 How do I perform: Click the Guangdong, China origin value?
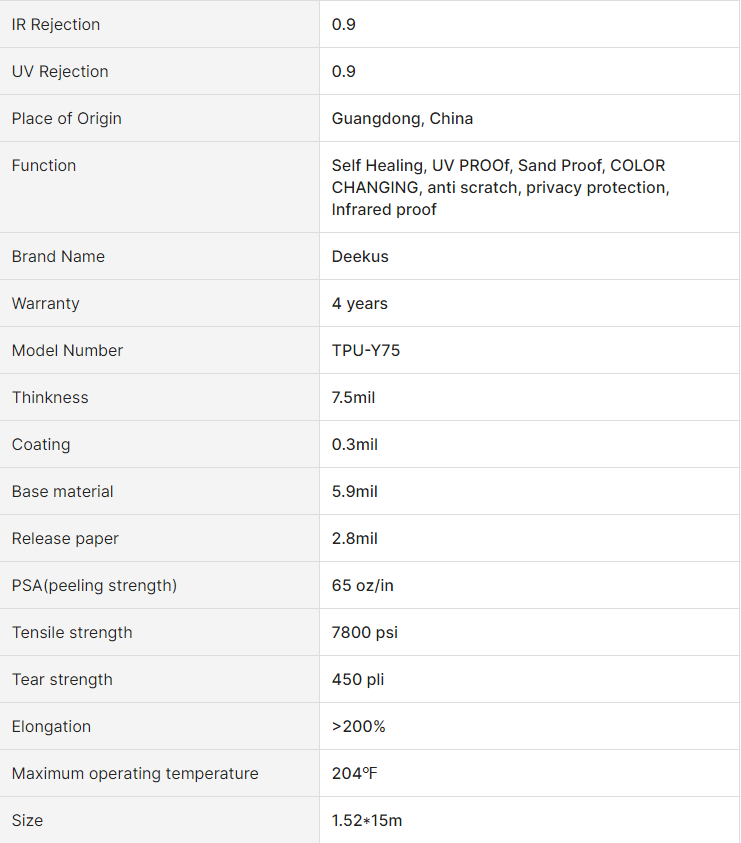[402, 118]
